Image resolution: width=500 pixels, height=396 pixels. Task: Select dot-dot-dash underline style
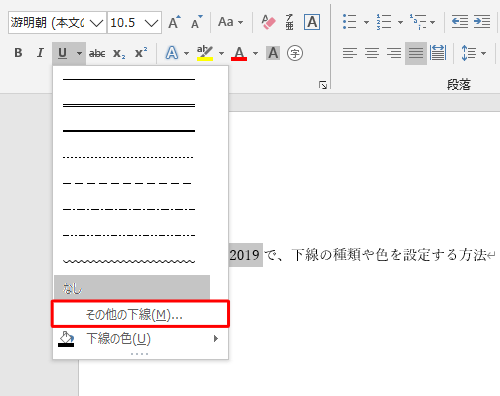[x=129, y=235]
